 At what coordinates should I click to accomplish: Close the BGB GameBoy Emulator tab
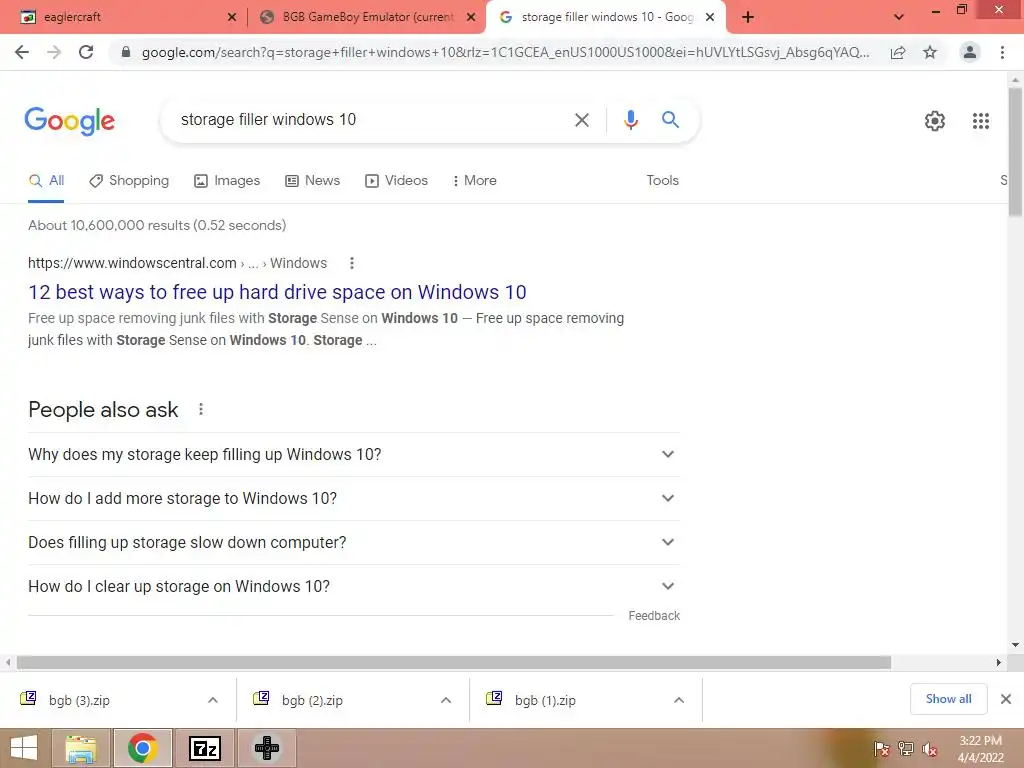(471, 18)
